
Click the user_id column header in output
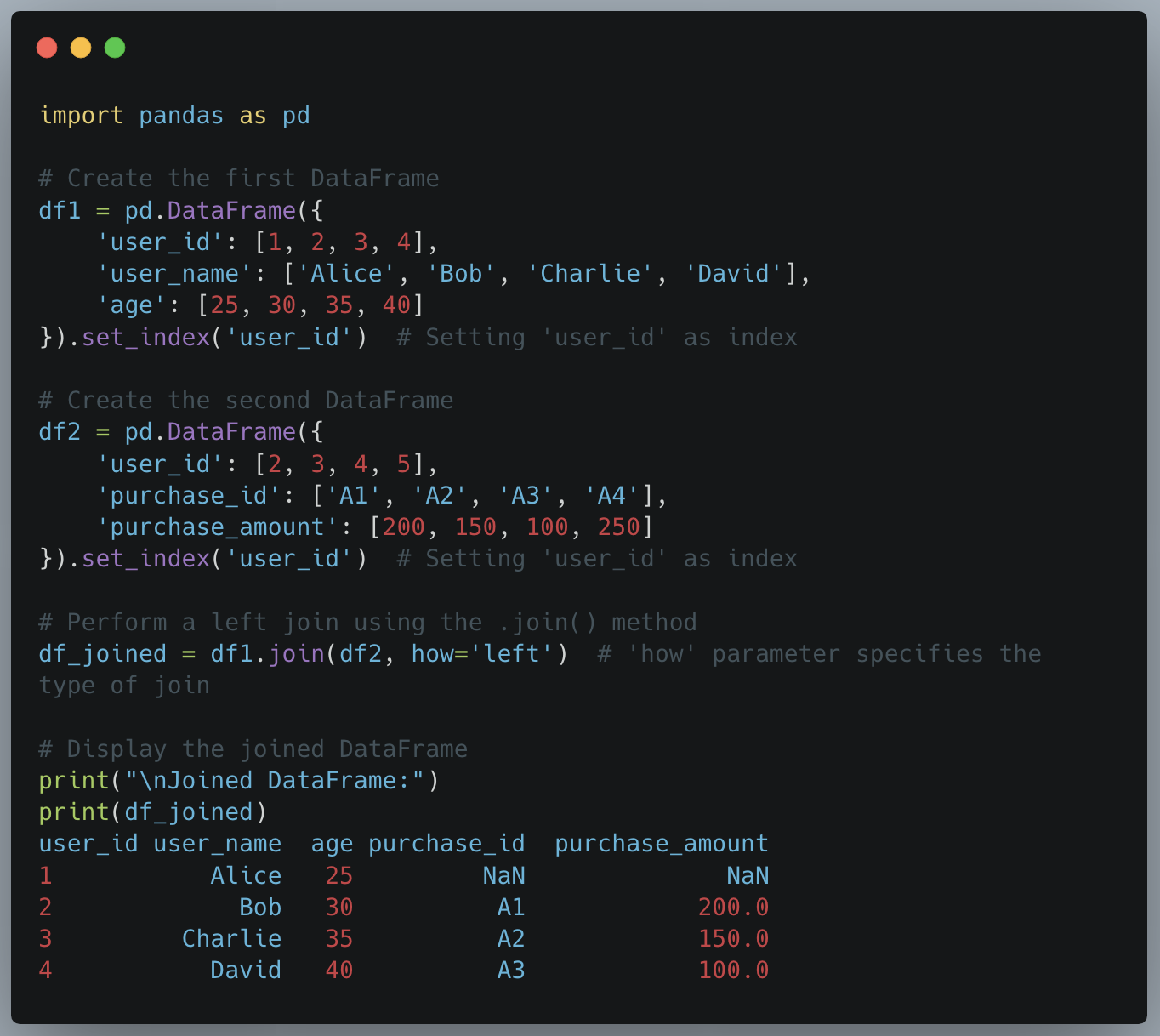click(88, 843)
